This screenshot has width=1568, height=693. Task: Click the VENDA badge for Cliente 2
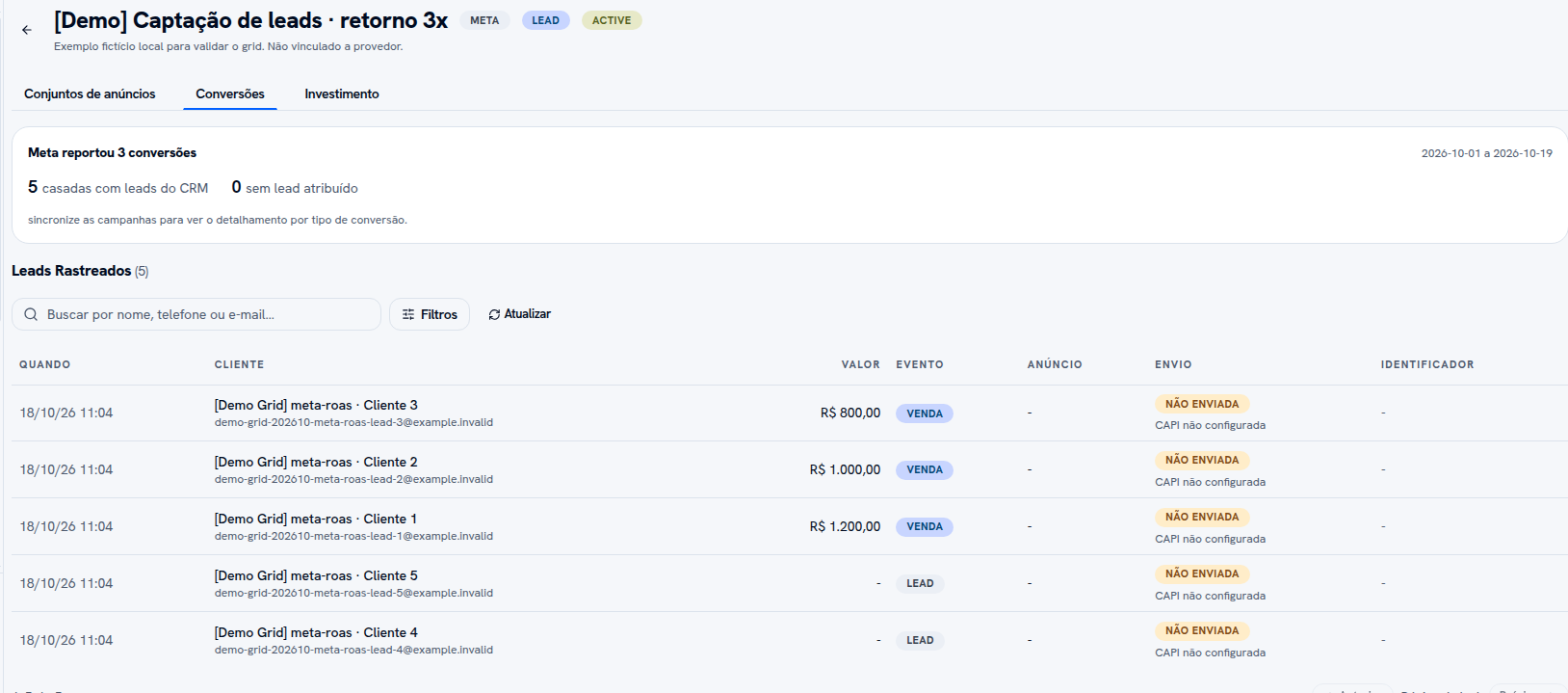(925, 470)
